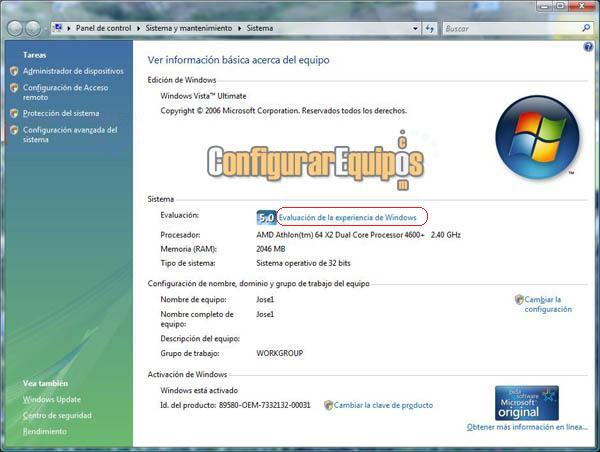Select Sistema y mantenimiento in the breadcrumb
600x452 pixels.
189,28
